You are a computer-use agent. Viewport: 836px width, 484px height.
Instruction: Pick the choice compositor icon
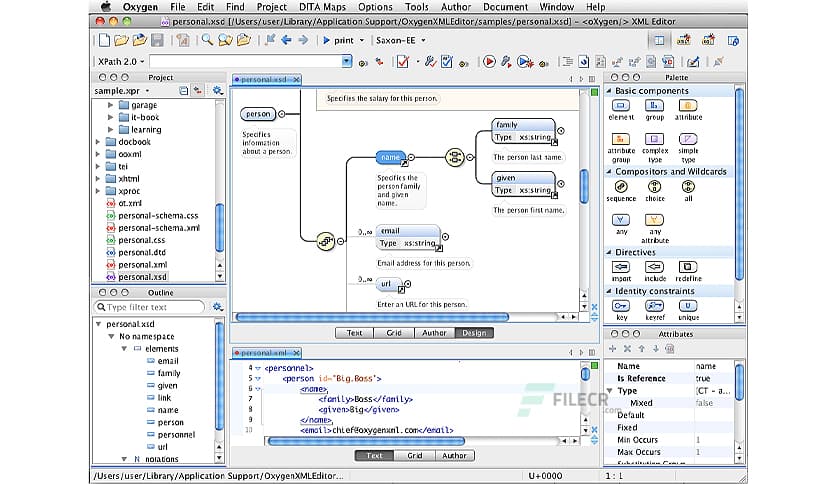click(x=654, y=187)
